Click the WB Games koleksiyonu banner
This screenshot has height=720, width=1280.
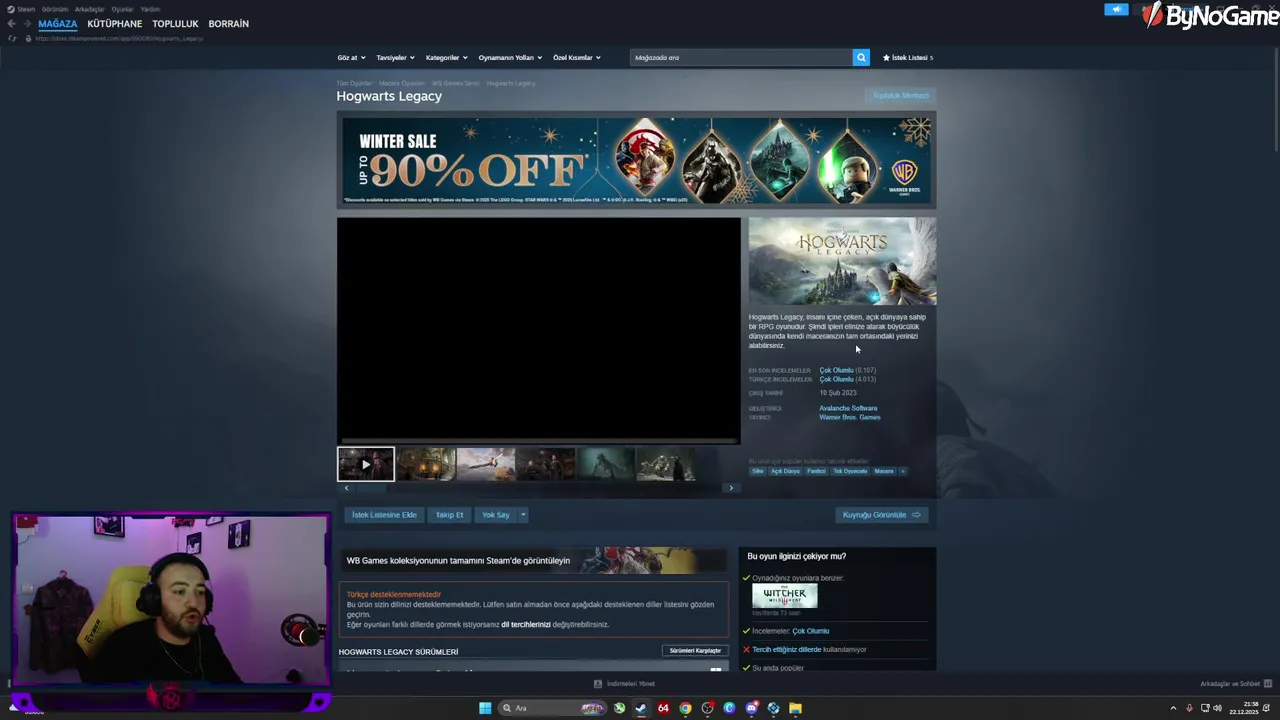[x=532, y=560]
